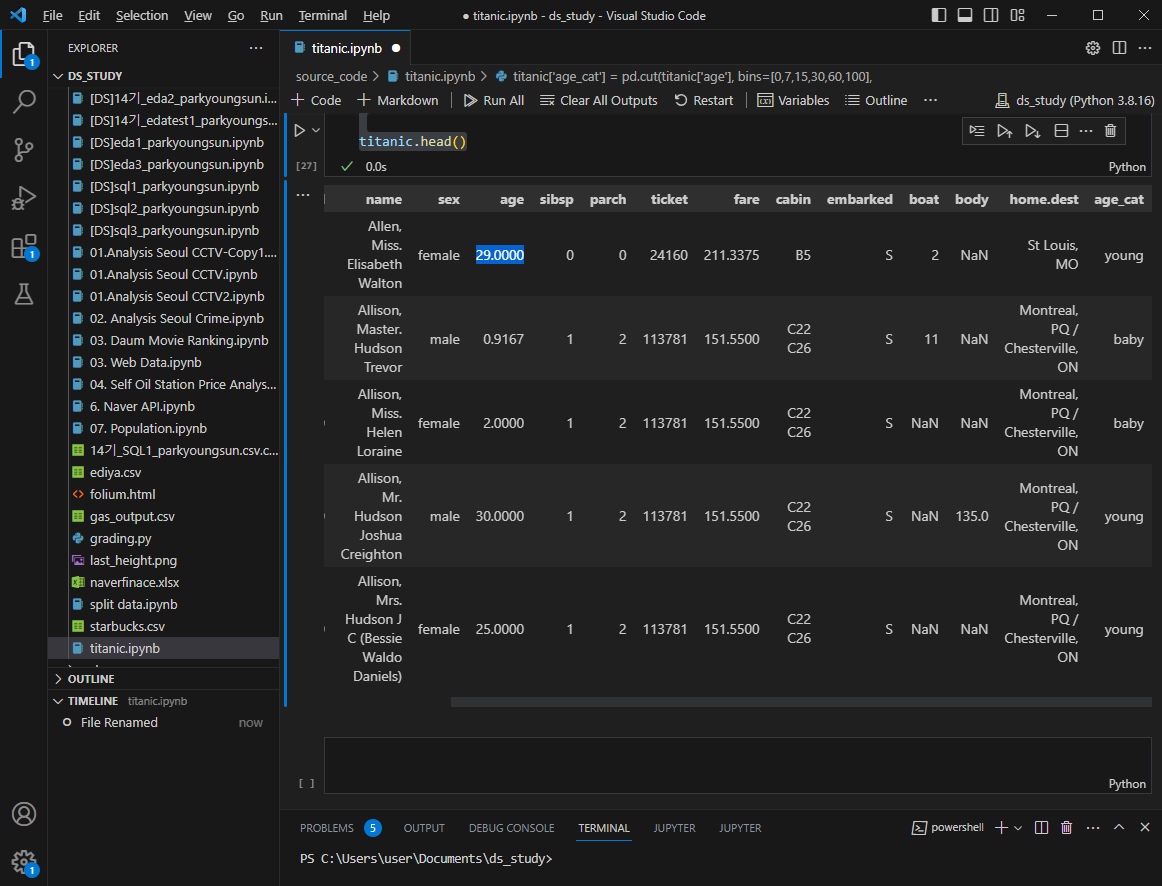1162x886 pixels.
Task: Open the run cell options dropdown arrow
Action: pos(316,130)
